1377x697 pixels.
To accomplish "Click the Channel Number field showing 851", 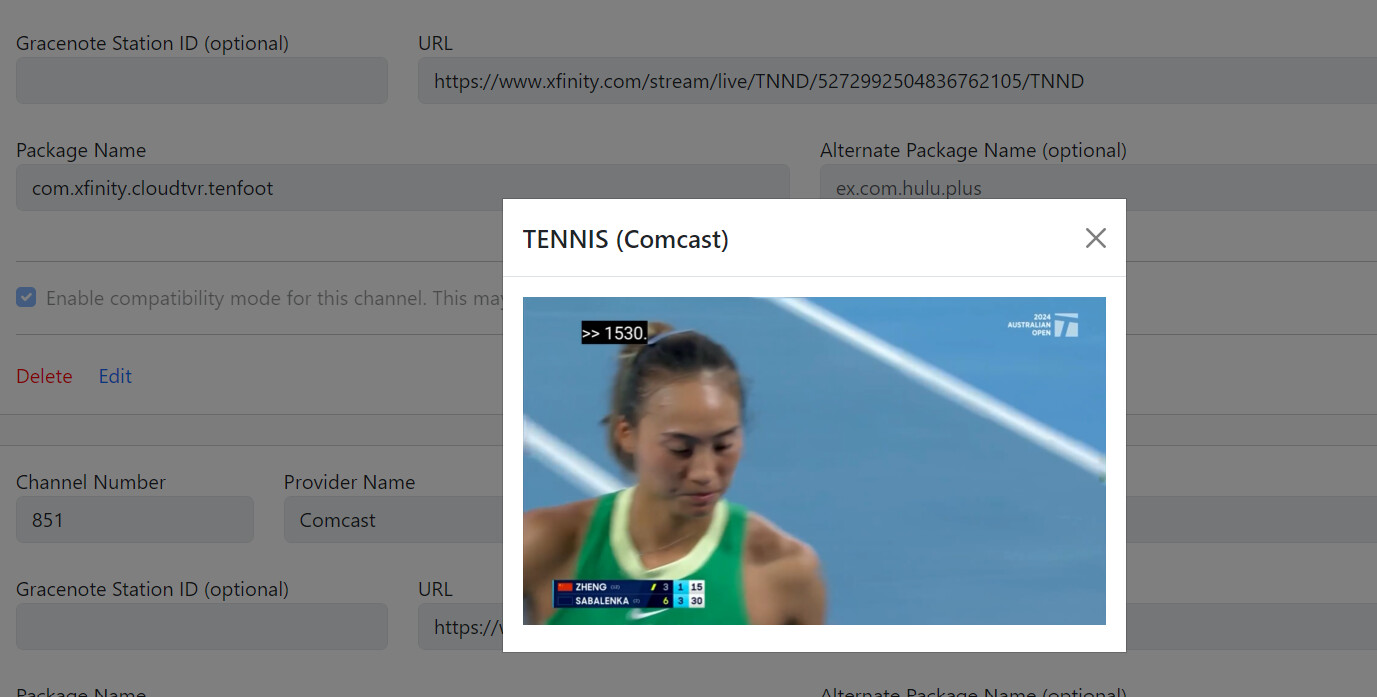I will [x=134, y=520].
